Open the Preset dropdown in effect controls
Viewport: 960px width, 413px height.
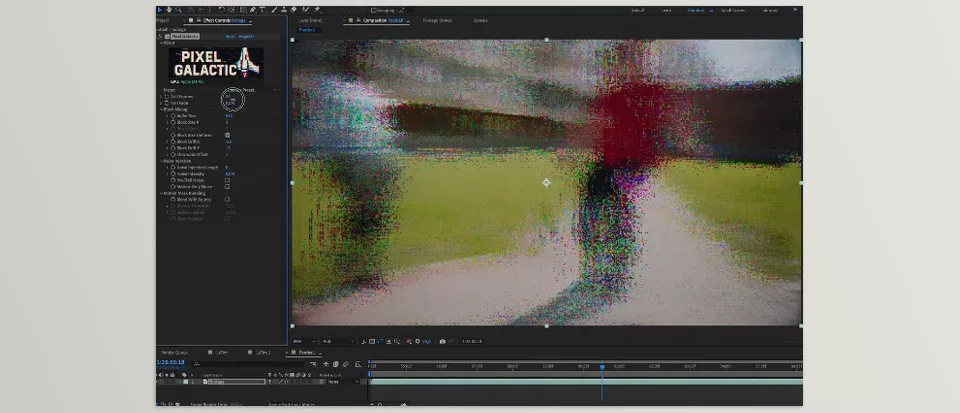coord(251,90)
